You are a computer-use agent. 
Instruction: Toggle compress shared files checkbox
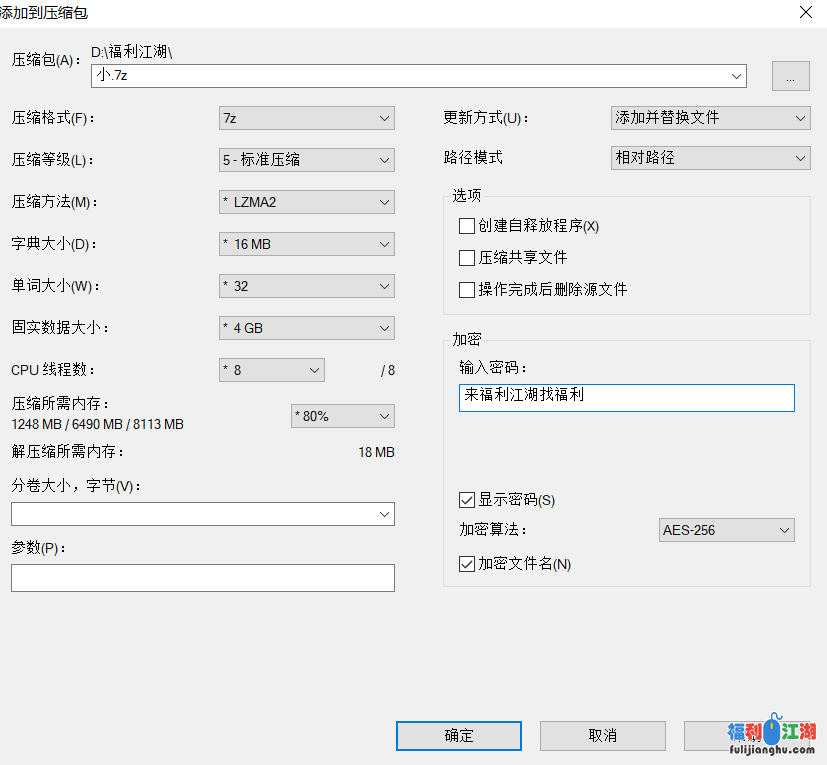click(467, 258)
